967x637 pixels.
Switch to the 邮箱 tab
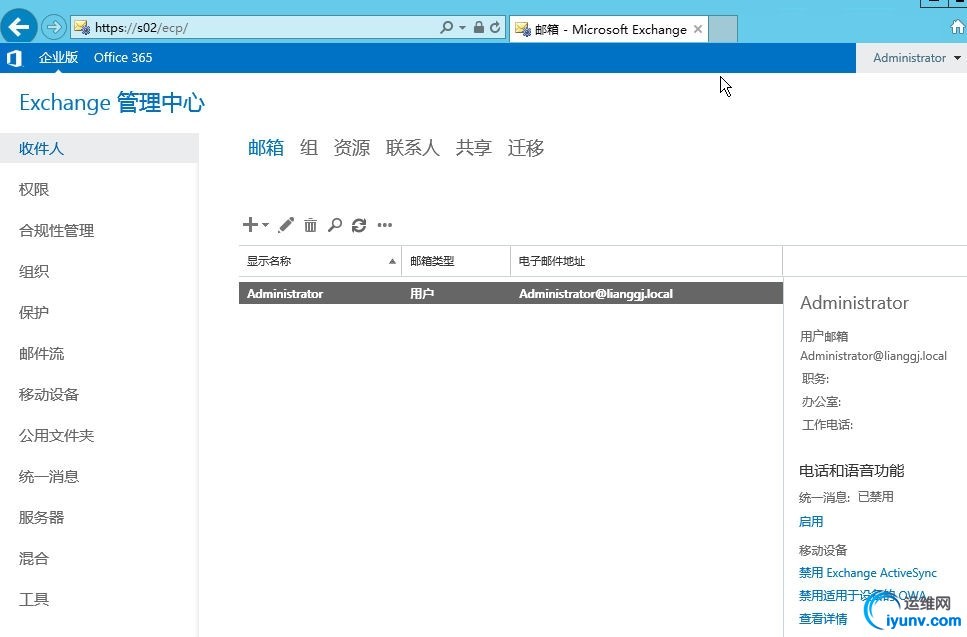point(266,148)
